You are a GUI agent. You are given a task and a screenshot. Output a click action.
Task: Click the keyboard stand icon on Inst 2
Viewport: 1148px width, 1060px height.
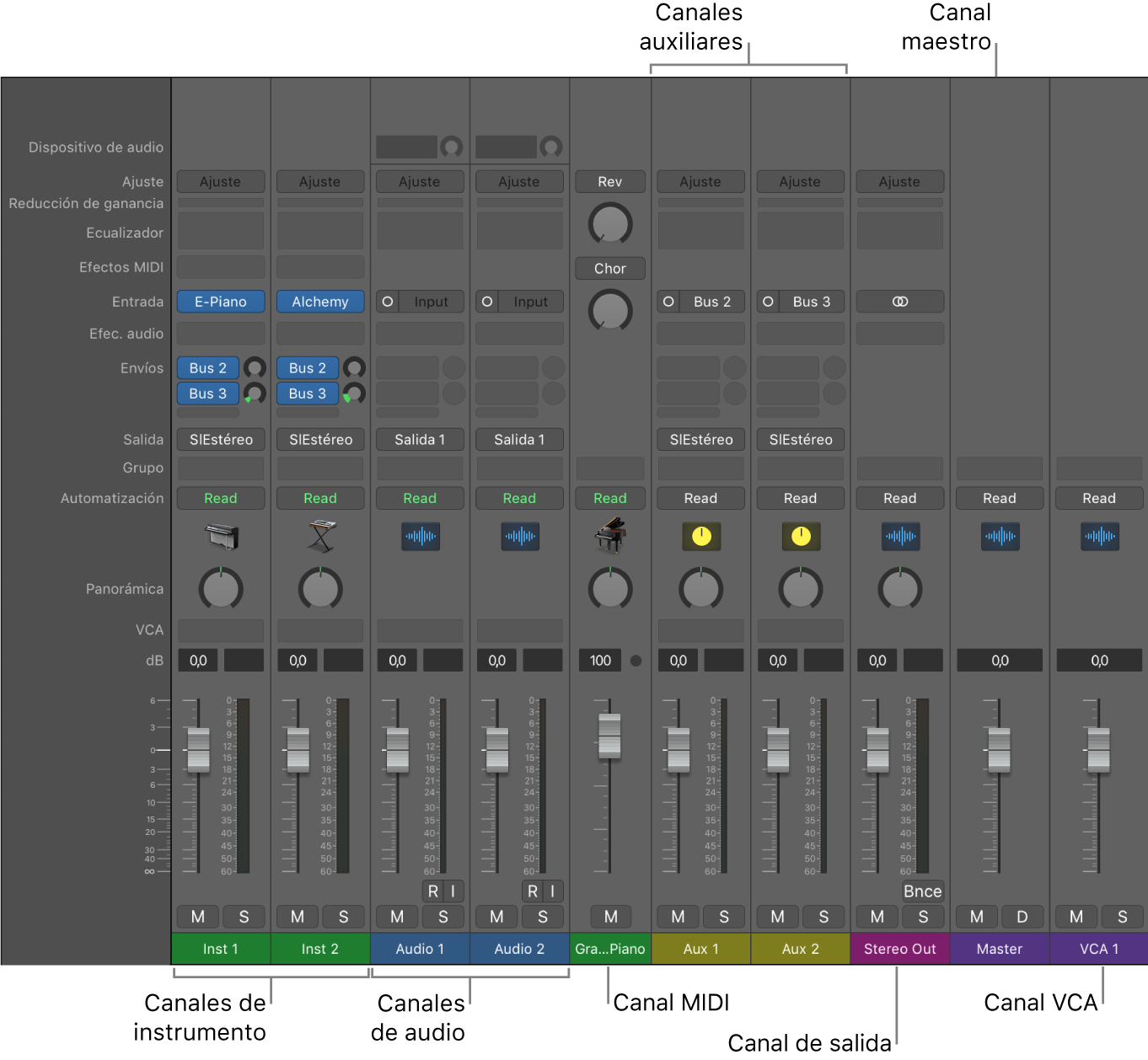tap(321, 536)
